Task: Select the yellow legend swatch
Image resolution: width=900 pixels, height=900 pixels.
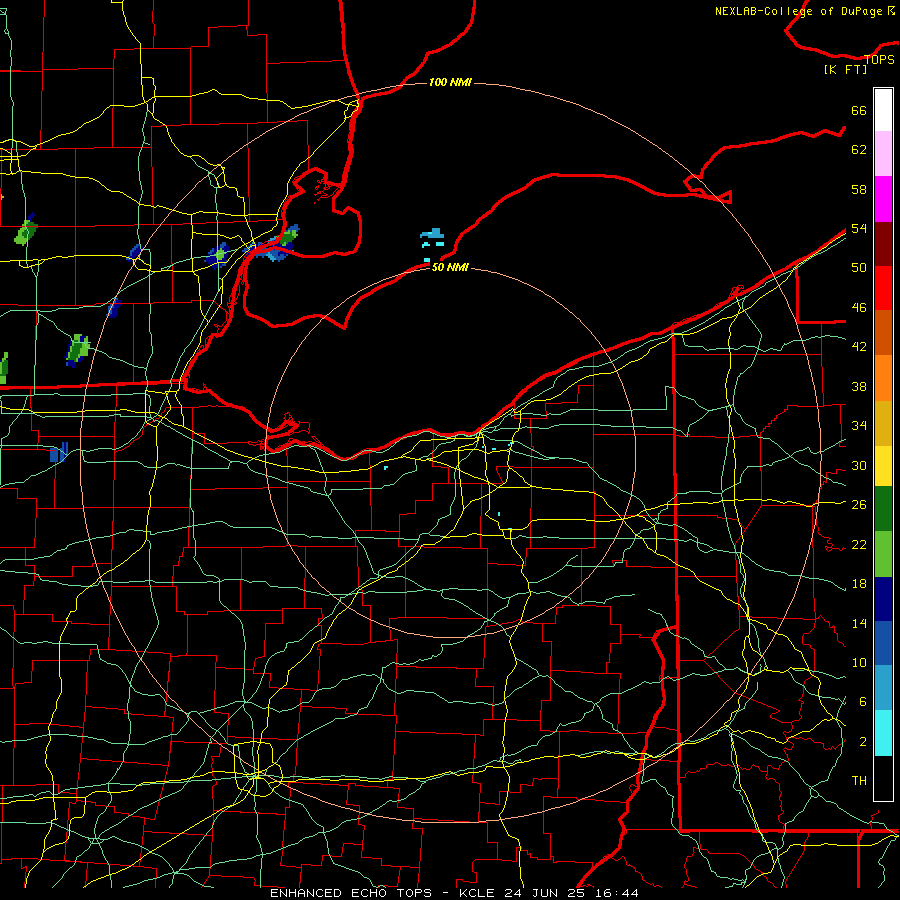Action: (x=883, y=465)
